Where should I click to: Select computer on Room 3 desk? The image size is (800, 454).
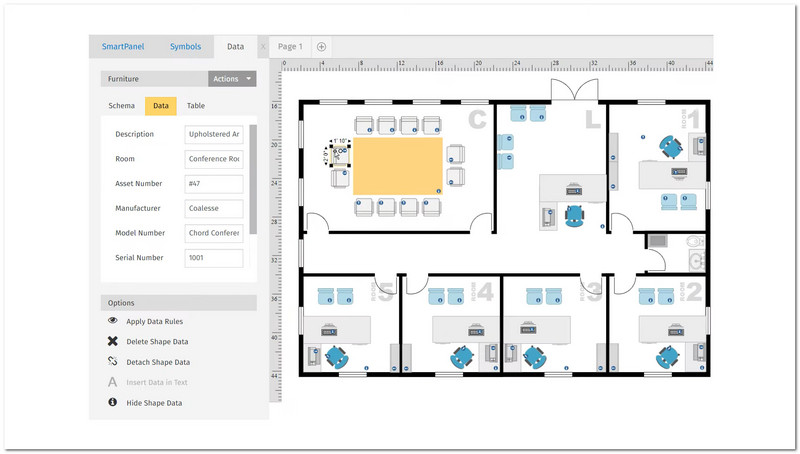[x=528, y=329]
